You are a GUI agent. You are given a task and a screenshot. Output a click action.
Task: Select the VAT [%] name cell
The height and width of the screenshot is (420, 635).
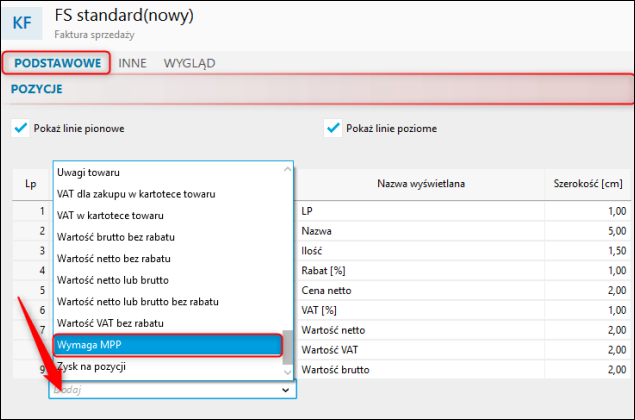[x=421, y=310]
